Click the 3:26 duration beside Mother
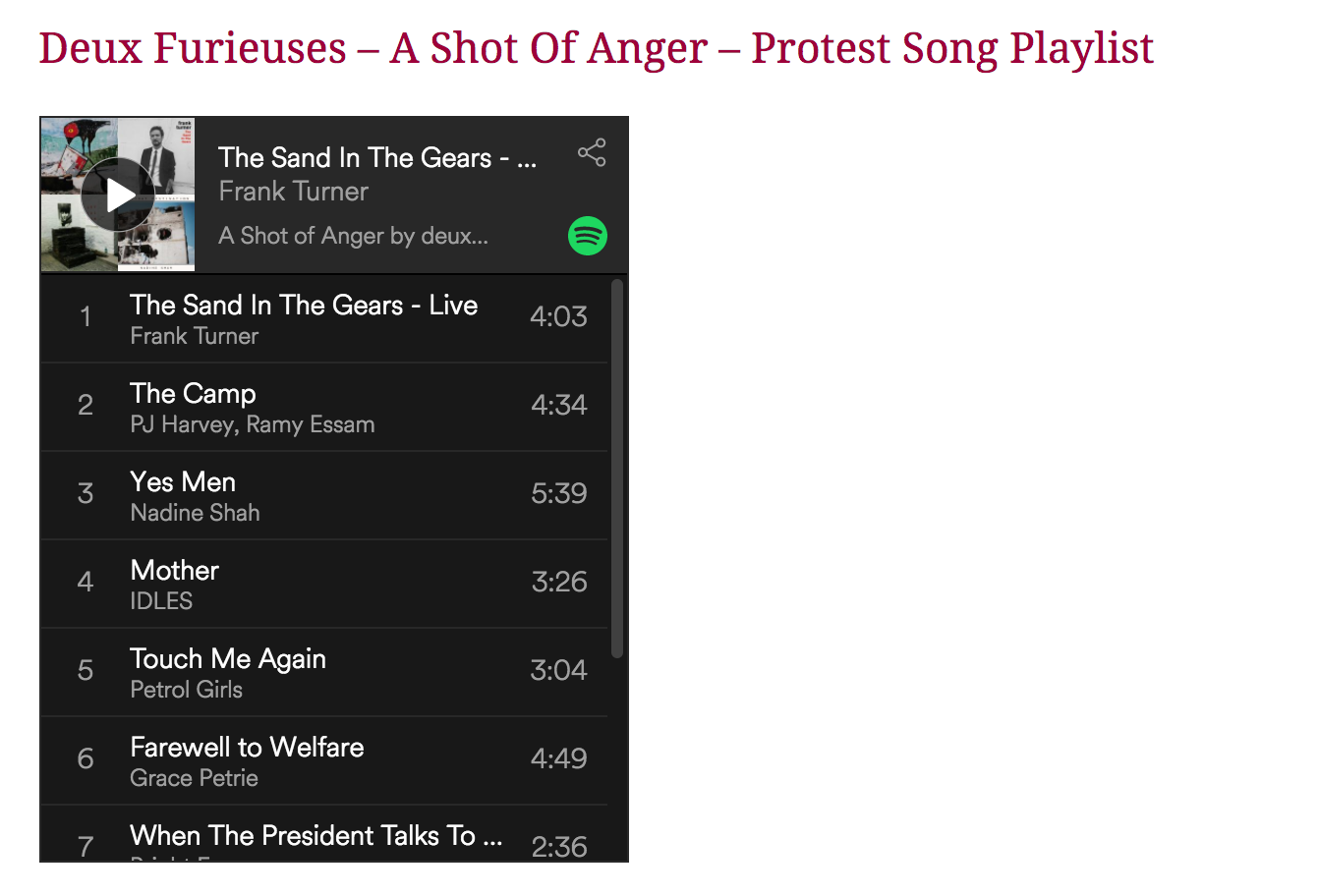This screenshot has height=896, width=1319. (x=559, y=582)
